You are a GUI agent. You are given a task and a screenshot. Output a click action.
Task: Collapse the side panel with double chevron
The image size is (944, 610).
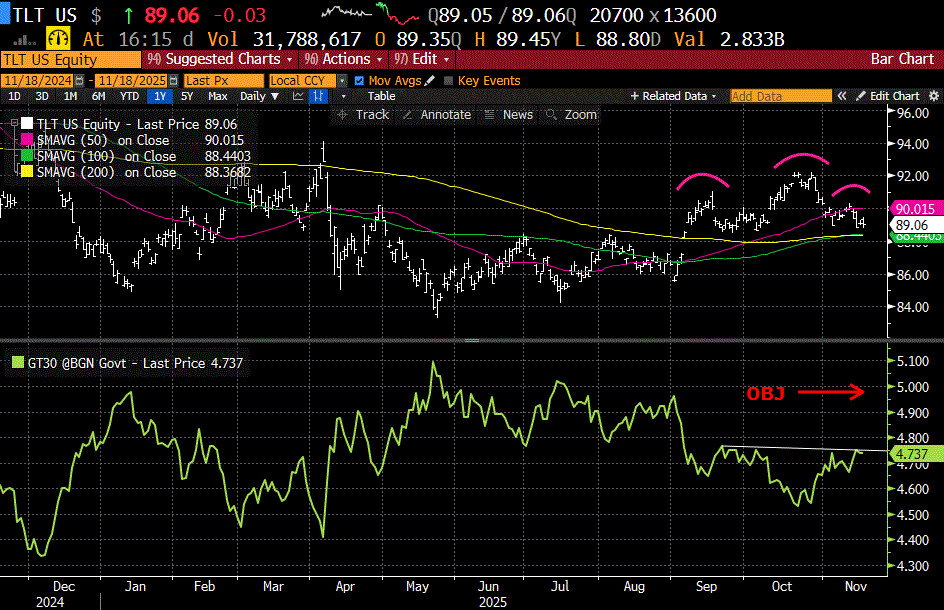pyautogui.click(x=842, y=96)
